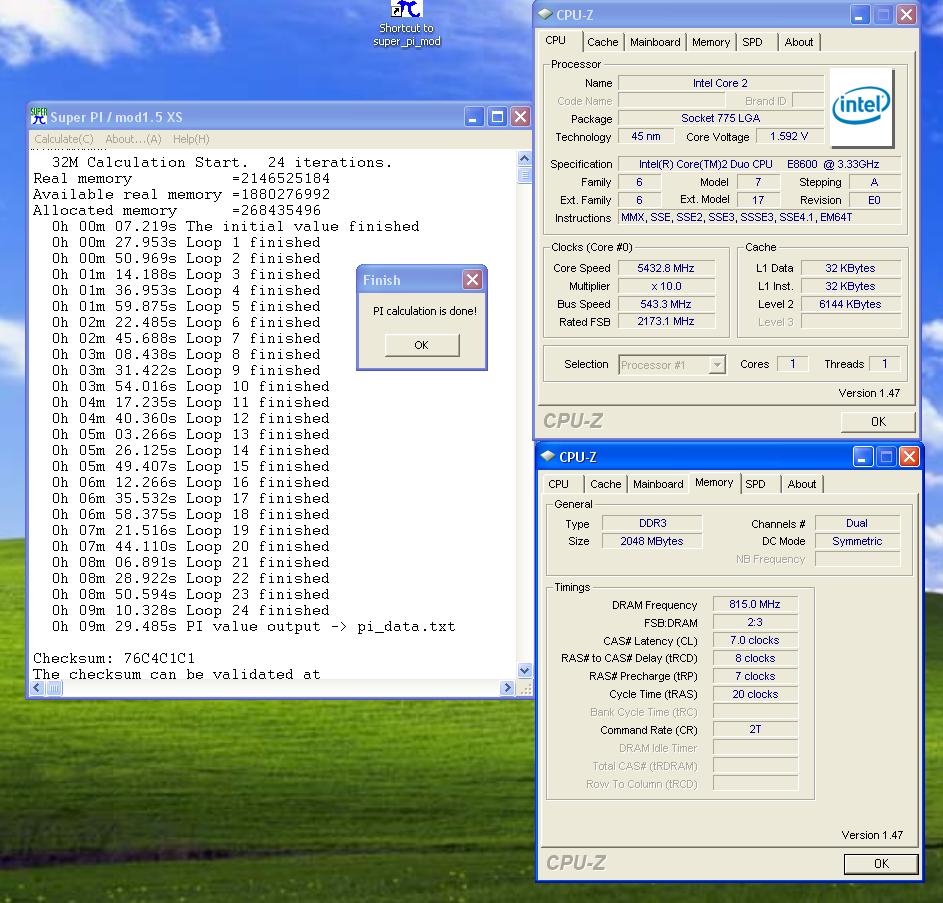This screenshot has width=943, height=903.
Task: Minimize the top CPU-Z window
Action: tap(859, 14)
